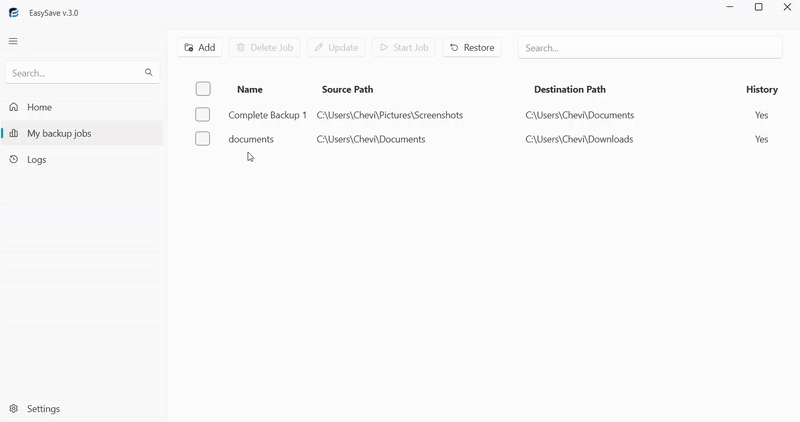Tick the select-all checkbox in header

pos(203,89)
